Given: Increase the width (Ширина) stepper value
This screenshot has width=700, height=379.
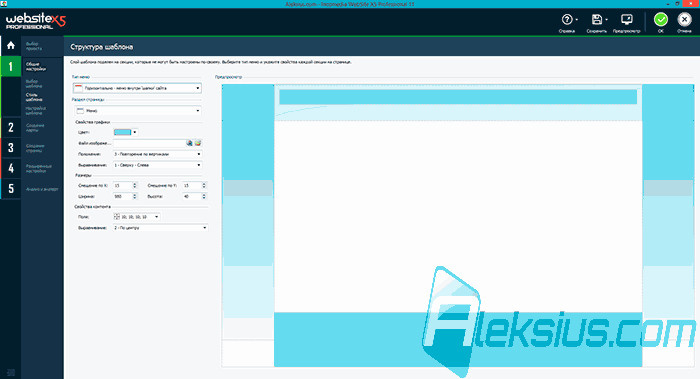Looking at the screenshot, I should tap(135, 195).
